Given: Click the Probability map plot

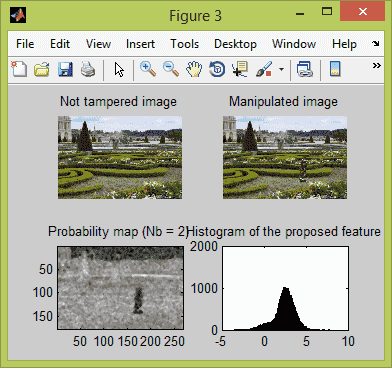Looking at the screenshot, I should click(x=120, y=288).
